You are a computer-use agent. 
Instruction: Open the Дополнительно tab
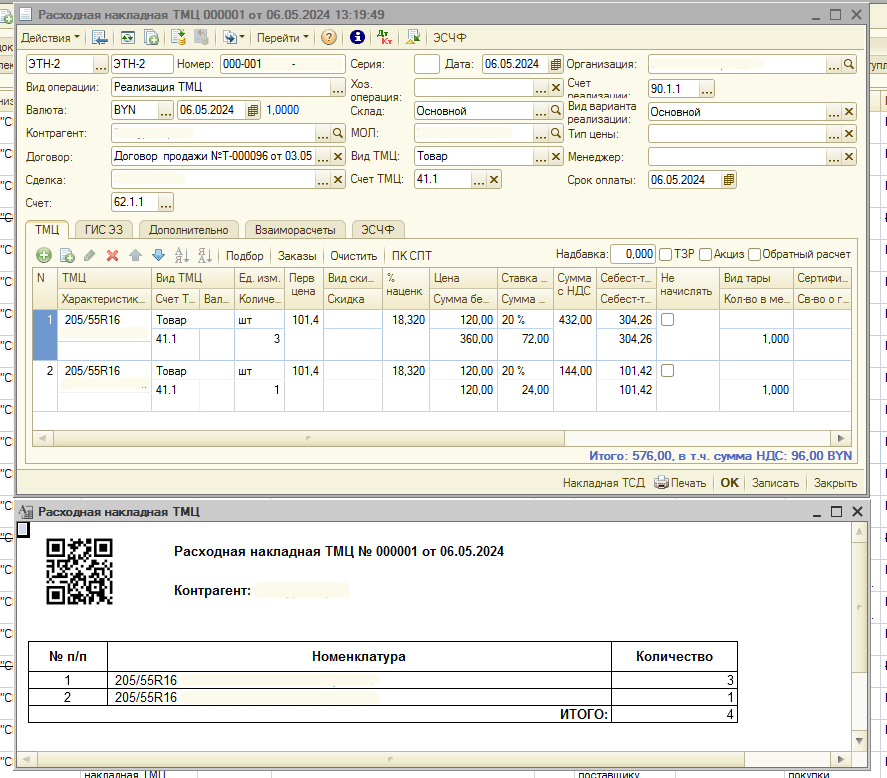coord(188,230)
